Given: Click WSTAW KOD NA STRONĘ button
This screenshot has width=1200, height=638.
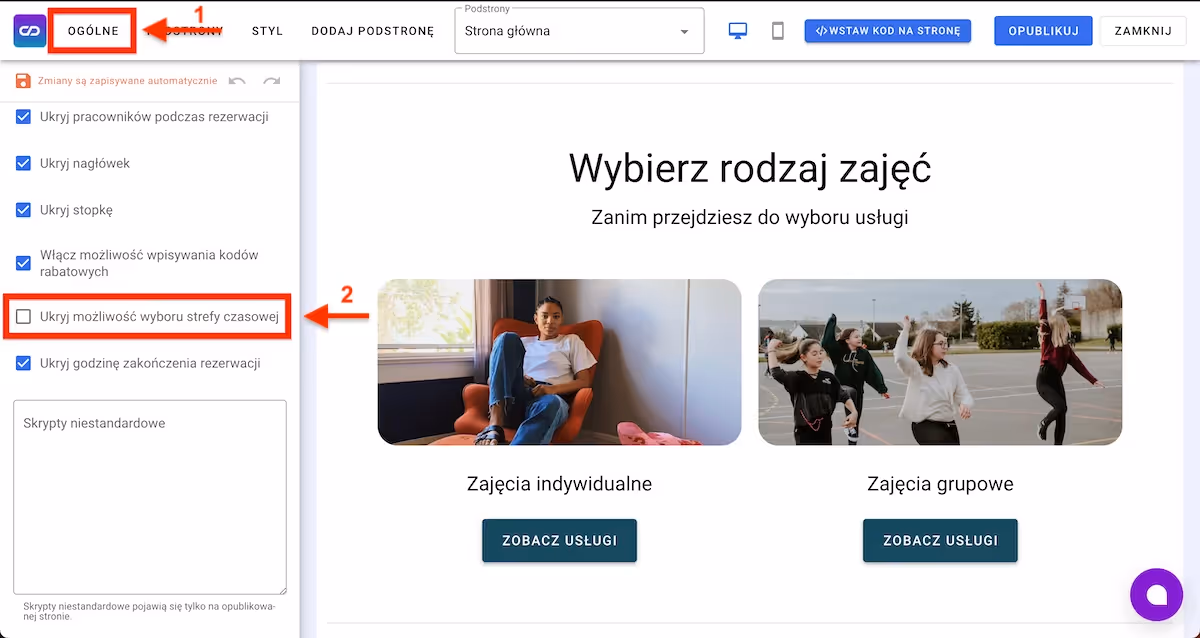Looking at the screenshot, I should pyautogui.click(x=887, y=30).
